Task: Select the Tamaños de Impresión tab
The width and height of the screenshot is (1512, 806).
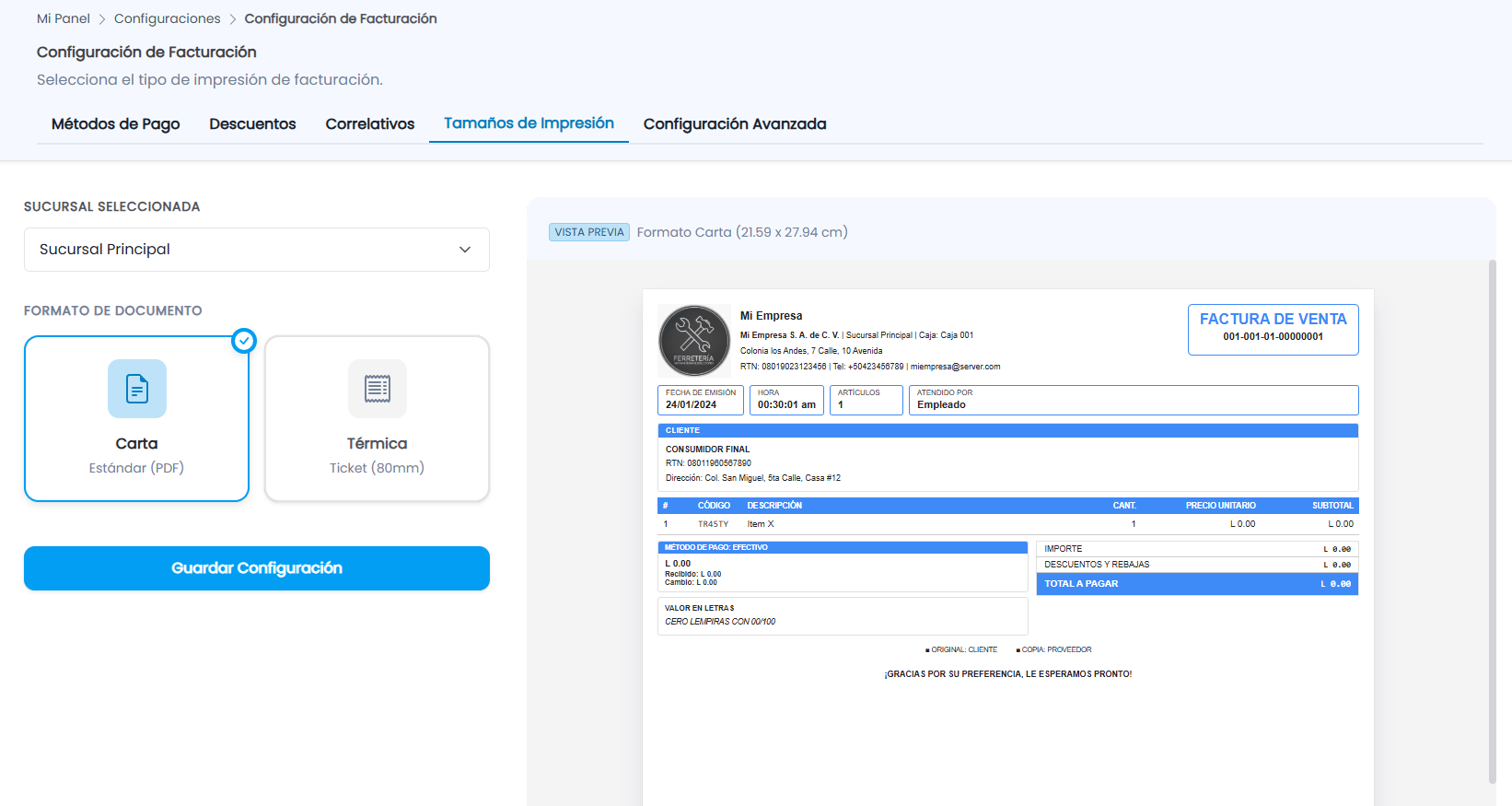Action: [529, 123]
